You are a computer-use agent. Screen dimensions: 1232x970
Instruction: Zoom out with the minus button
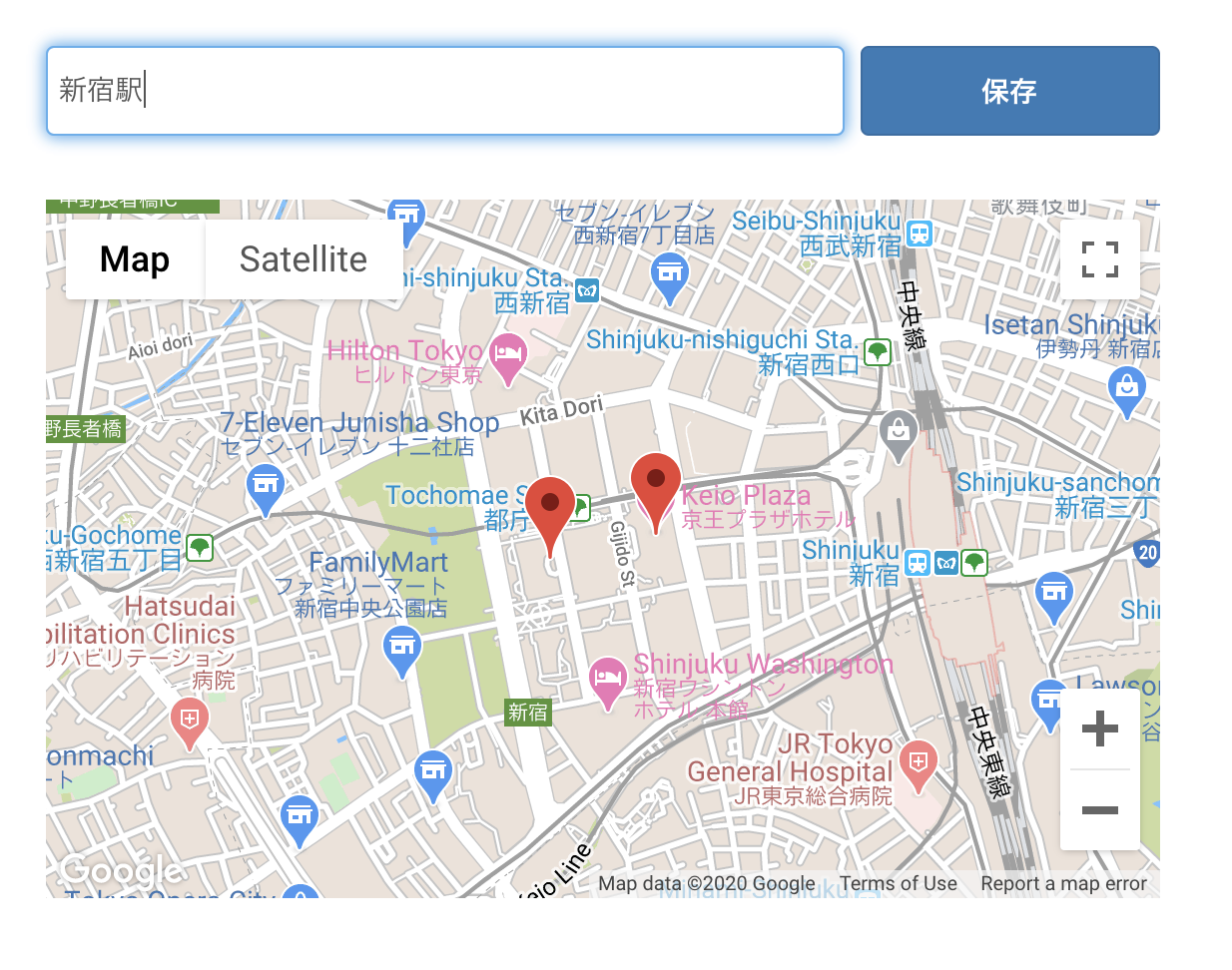click(x=1099, y=809)
